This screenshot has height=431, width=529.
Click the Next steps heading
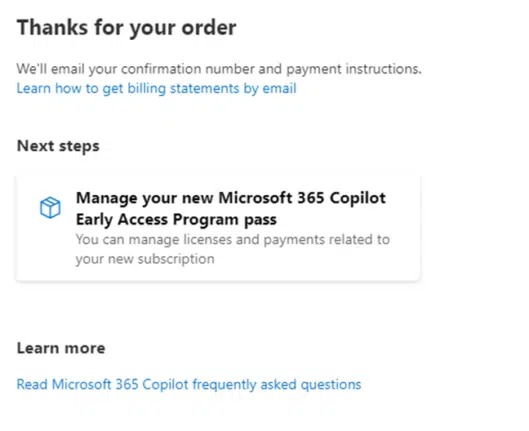pyautogui.click(x=58, y=146)
